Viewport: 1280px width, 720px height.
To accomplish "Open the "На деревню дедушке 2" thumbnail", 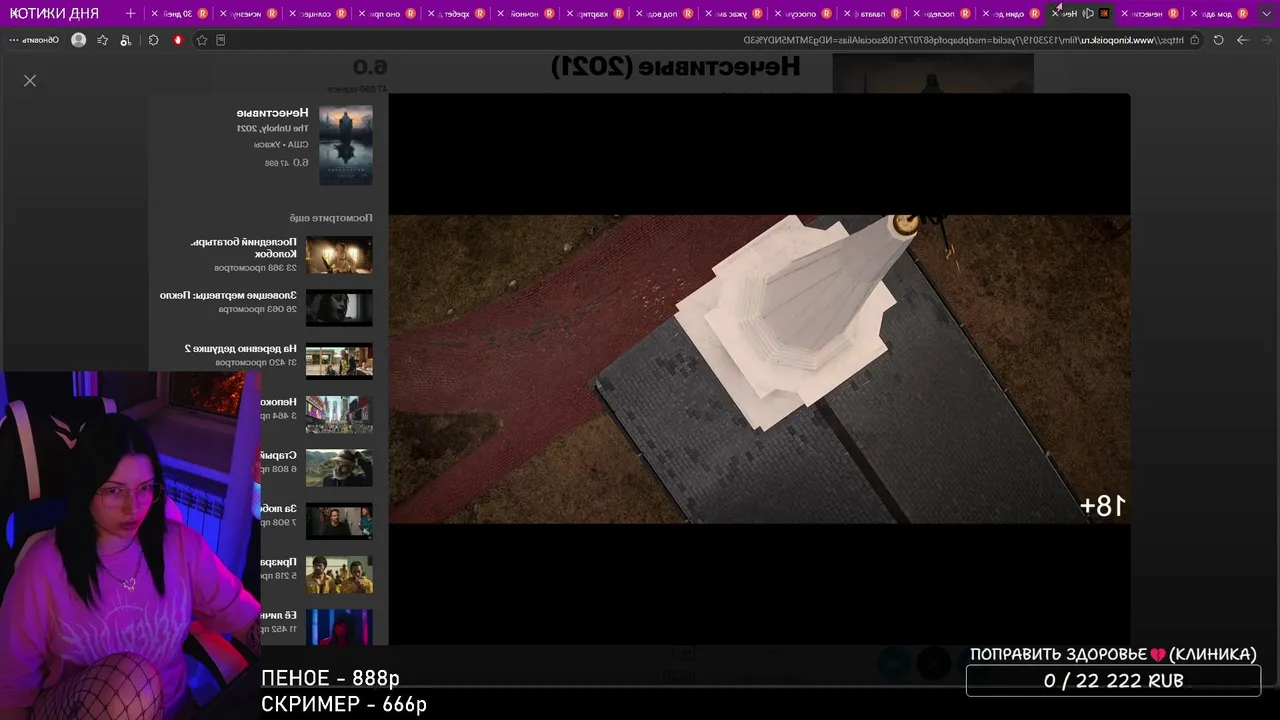I will click(x=339, y=361).
